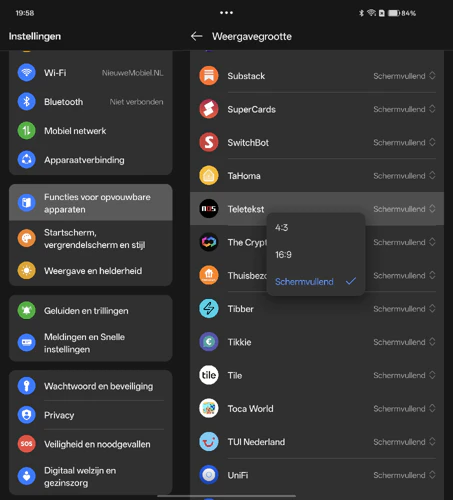
Task: Open Bluetooth settings label
Action: click(x=63, y=102)
